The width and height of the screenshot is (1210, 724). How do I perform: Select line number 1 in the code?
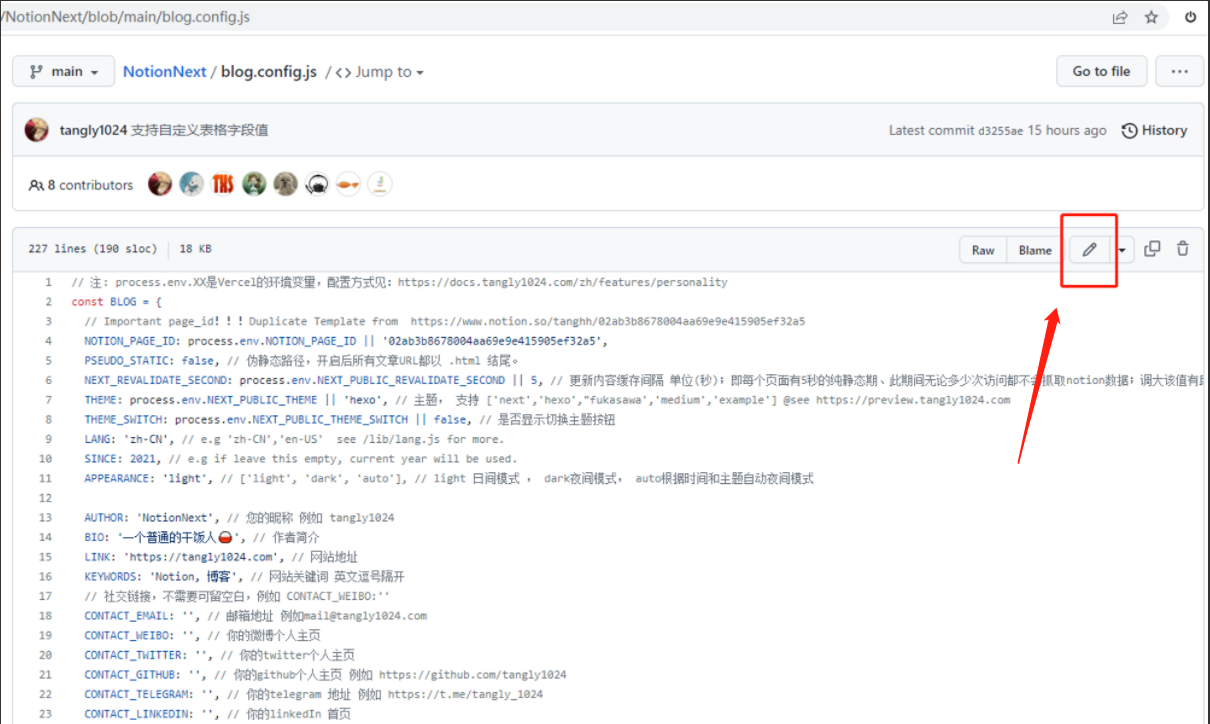click(x=47, y=282)
